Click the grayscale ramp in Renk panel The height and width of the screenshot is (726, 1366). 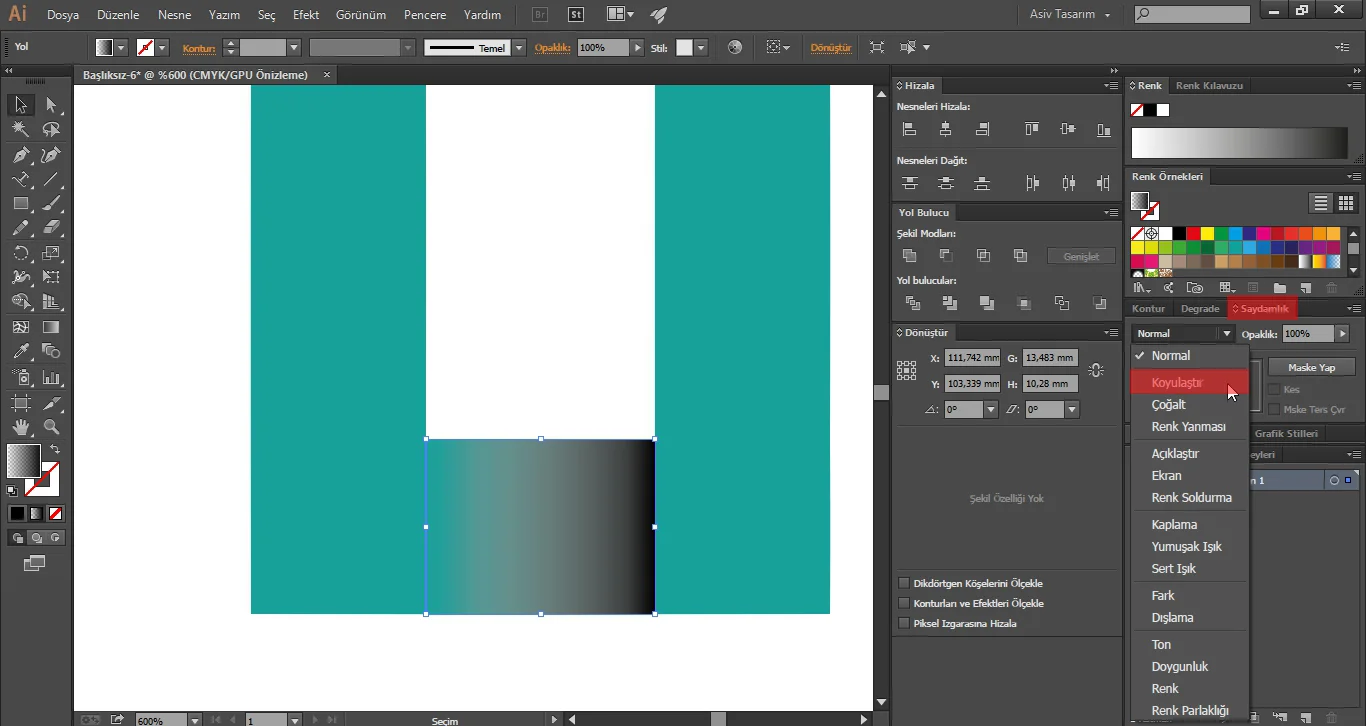(1240, 144)
